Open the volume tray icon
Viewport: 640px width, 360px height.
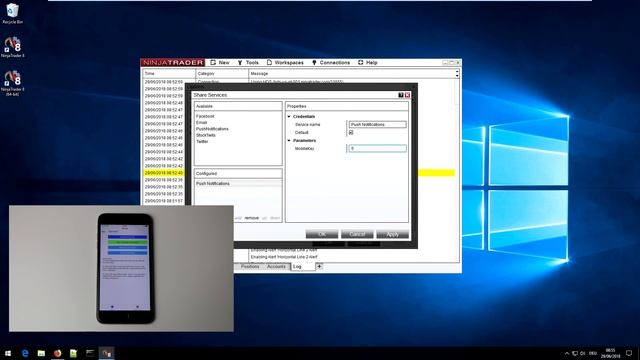tap(583, 353)
